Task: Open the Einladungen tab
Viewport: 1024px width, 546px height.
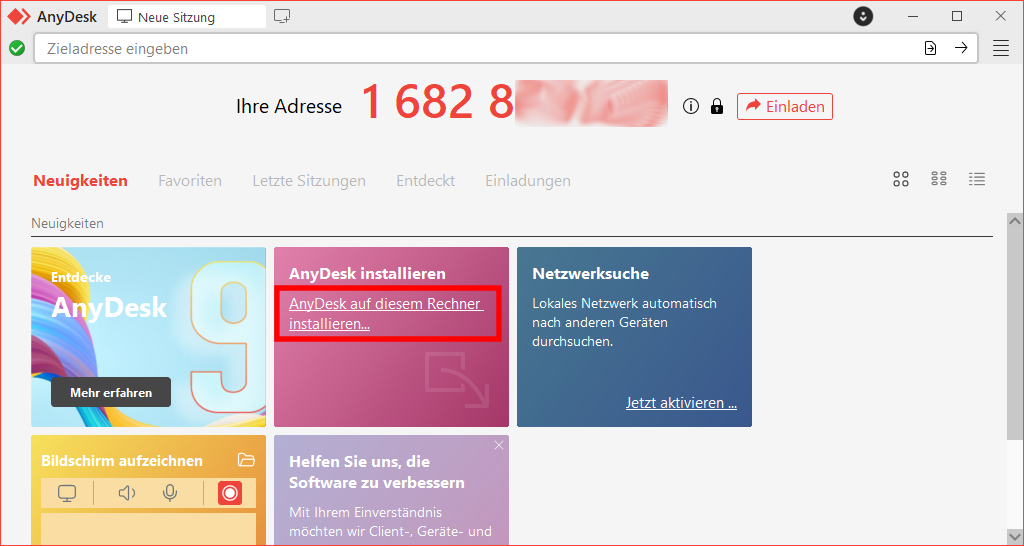Action: (528, 180)
